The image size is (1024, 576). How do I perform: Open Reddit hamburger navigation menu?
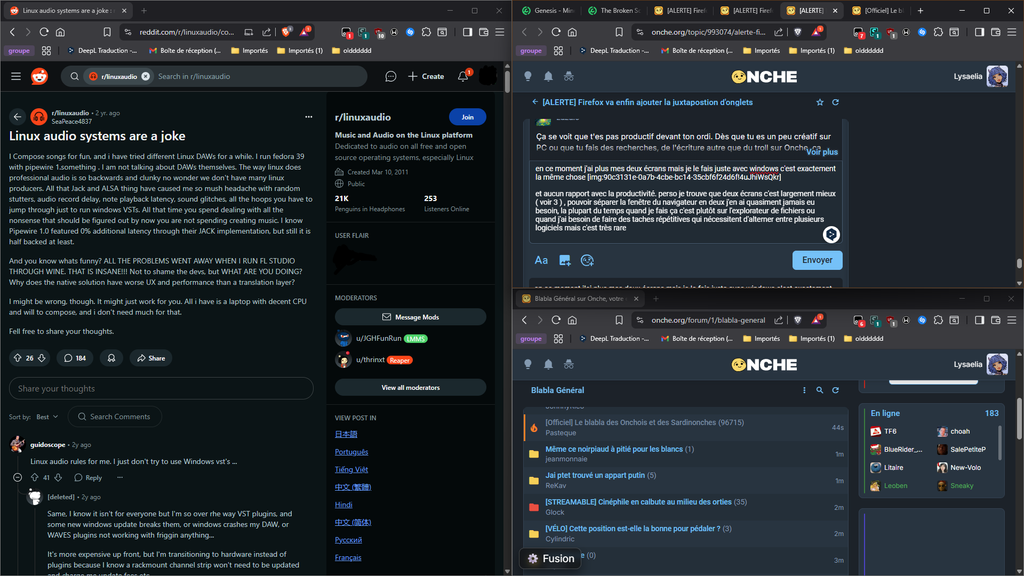pos(16,76)
